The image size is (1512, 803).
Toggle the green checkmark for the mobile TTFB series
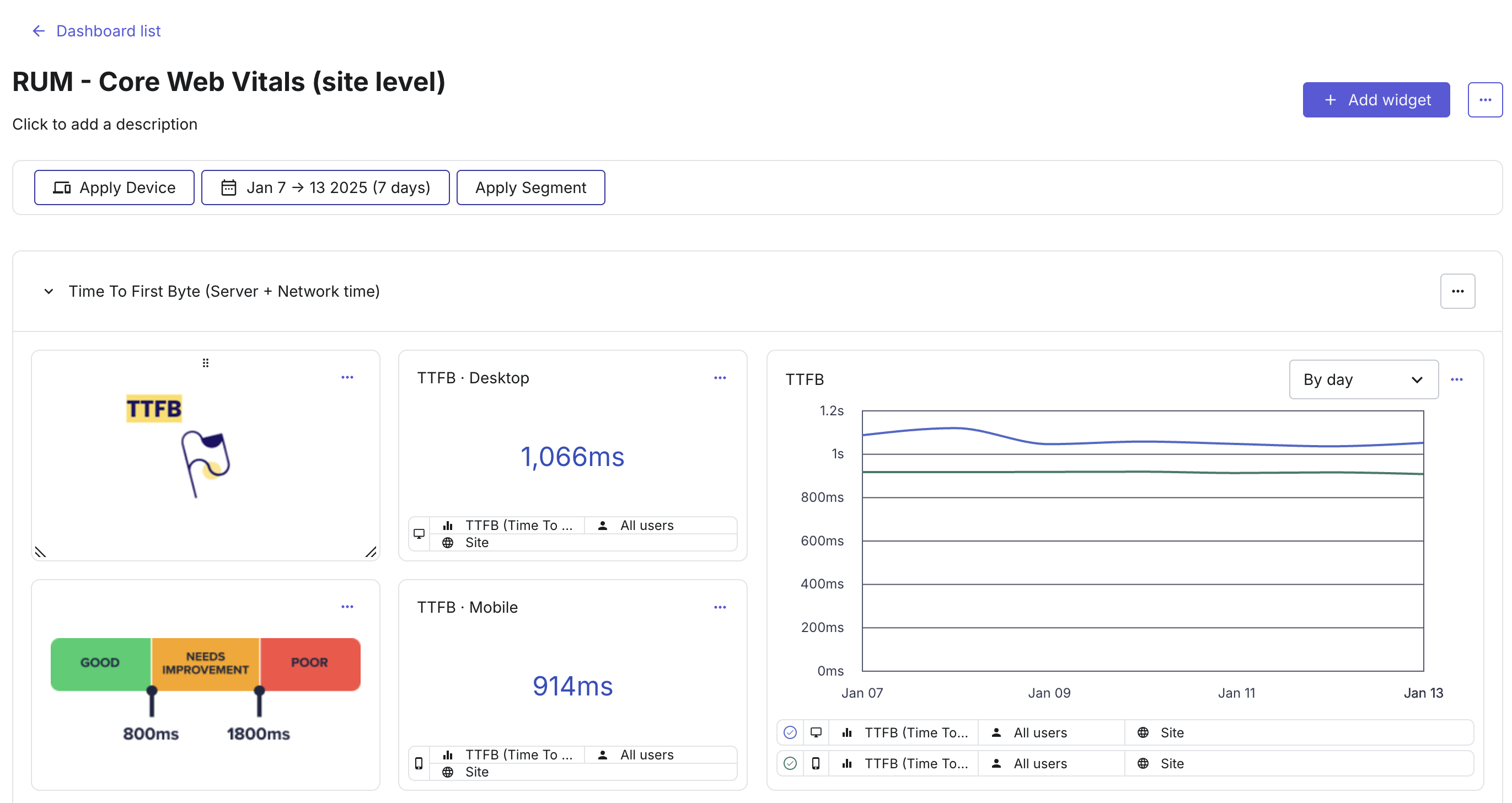click(790, 763)
